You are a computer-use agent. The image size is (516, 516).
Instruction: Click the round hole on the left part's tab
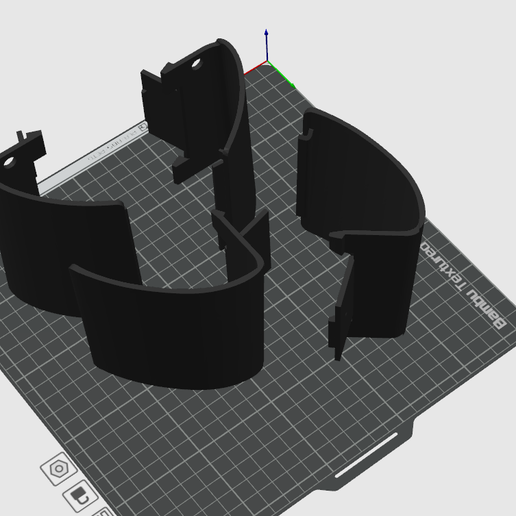tap(9, 162)
